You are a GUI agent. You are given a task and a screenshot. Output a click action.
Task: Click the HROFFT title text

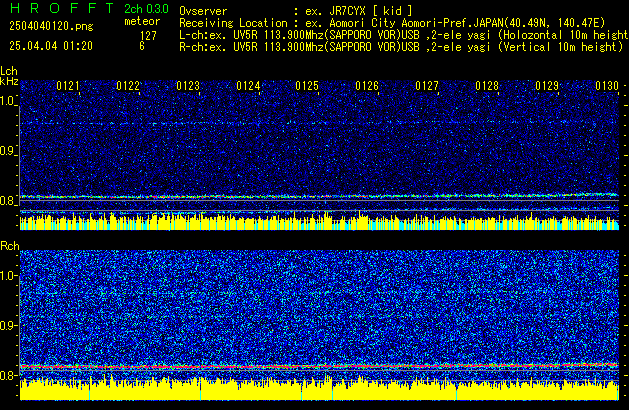click(62, 8)
